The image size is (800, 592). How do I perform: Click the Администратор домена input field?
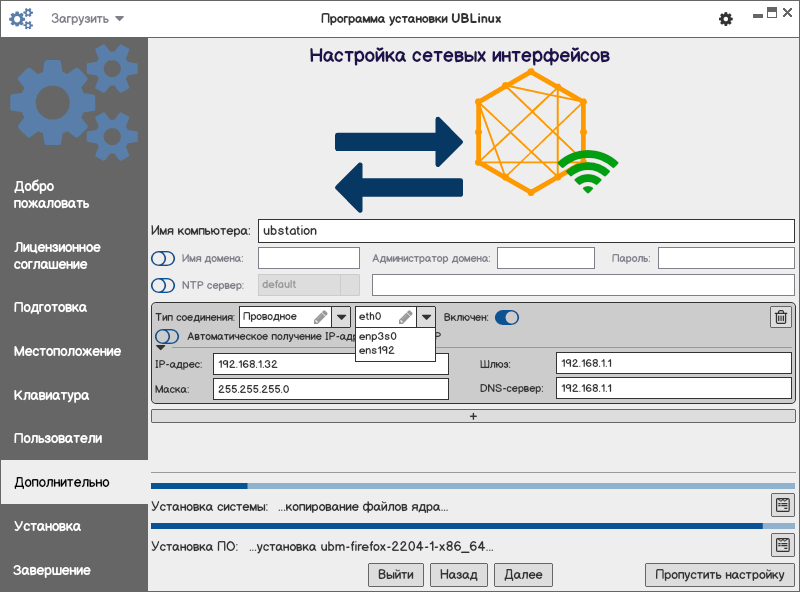click(x=546, y=258)
